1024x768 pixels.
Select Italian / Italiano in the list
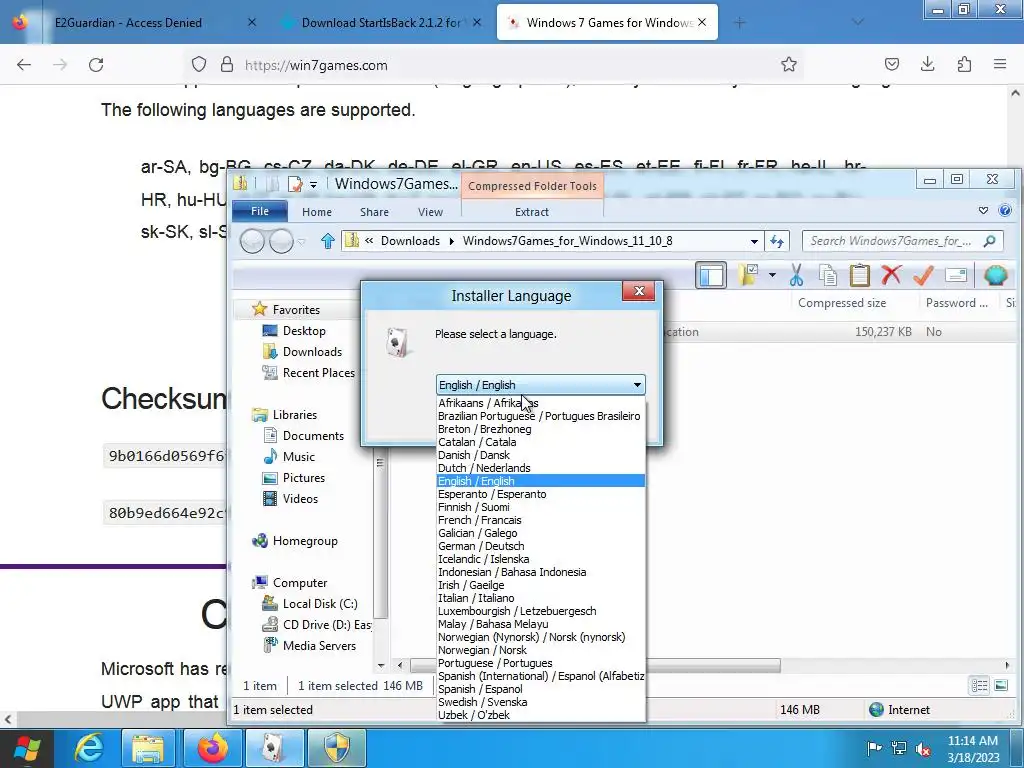click(476, 598)
